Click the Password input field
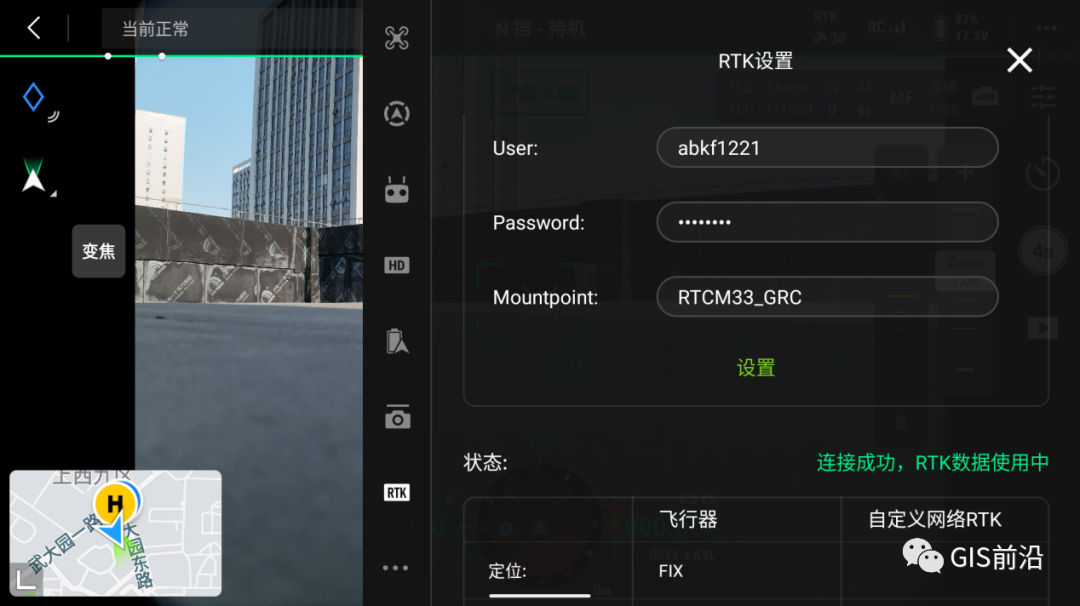Screen dimensions: 1080x606 click(827, 222)
